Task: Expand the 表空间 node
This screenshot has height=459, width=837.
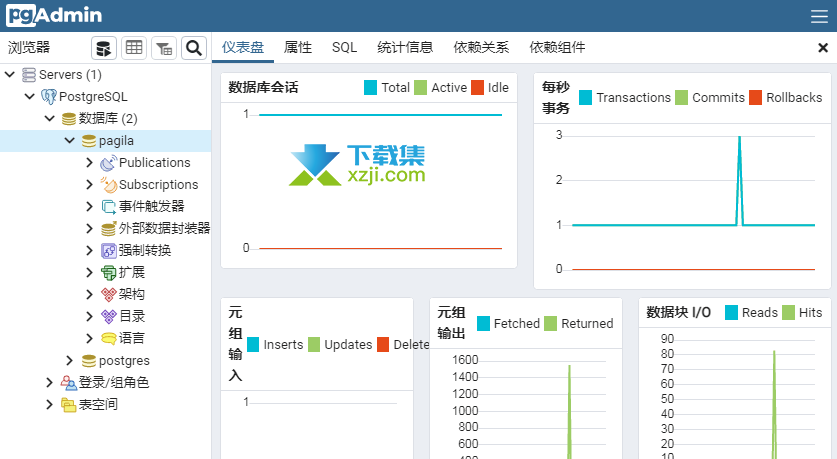Action: [x=49, y=404]
